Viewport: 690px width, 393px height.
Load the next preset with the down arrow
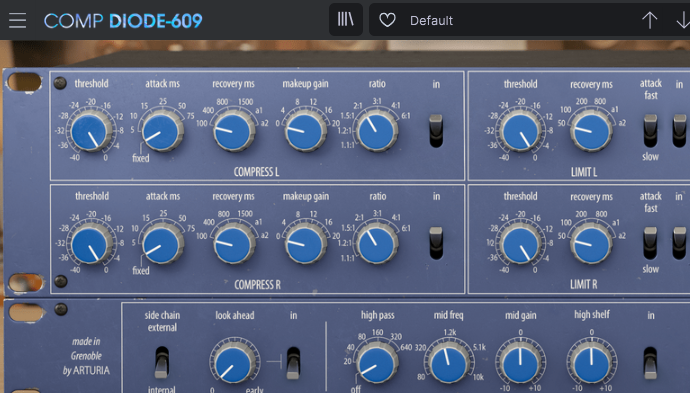[683, 20]
